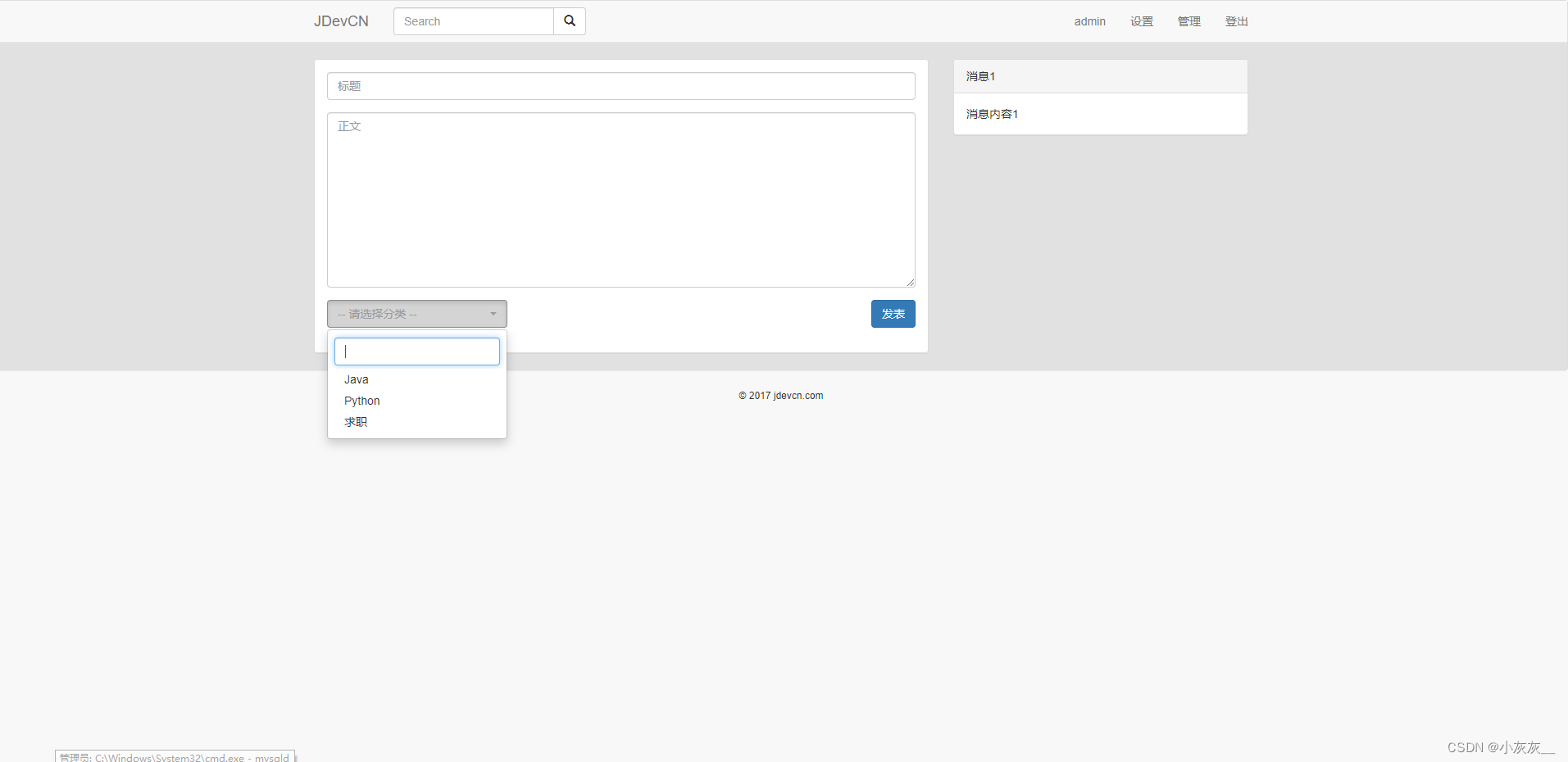The image size is (1568, 762).
Task: Focus the category filter search box
Action: pos(417,352)
